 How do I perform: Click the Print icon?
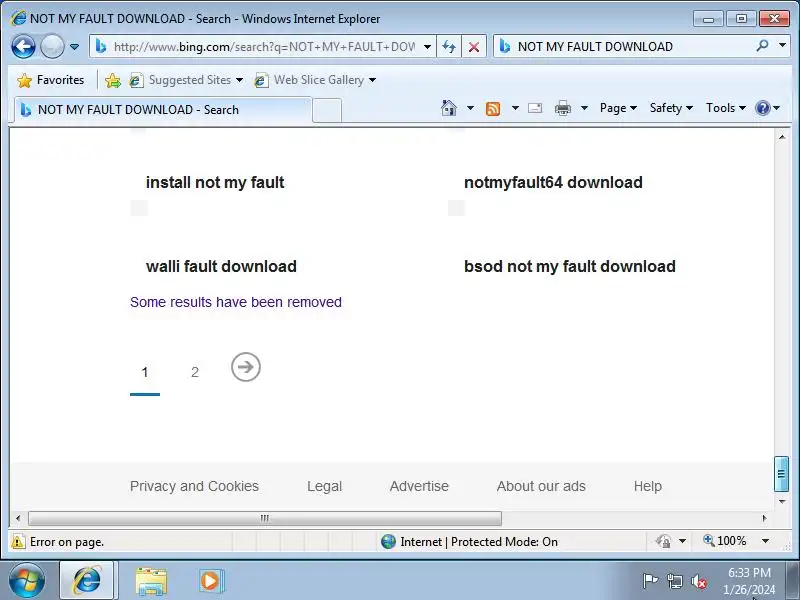click(x=563, y=108)
